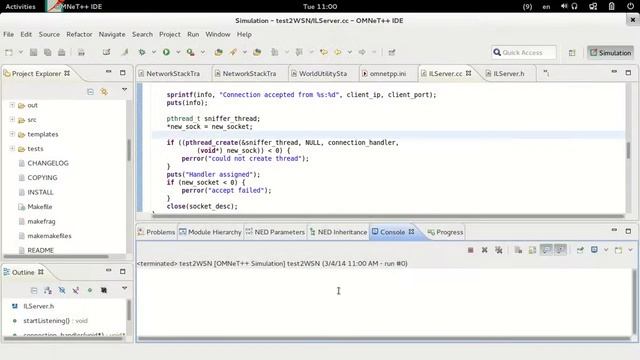Open the Progress tab
This screenshot has width=640, height=360.
click(x=445, y=232)
